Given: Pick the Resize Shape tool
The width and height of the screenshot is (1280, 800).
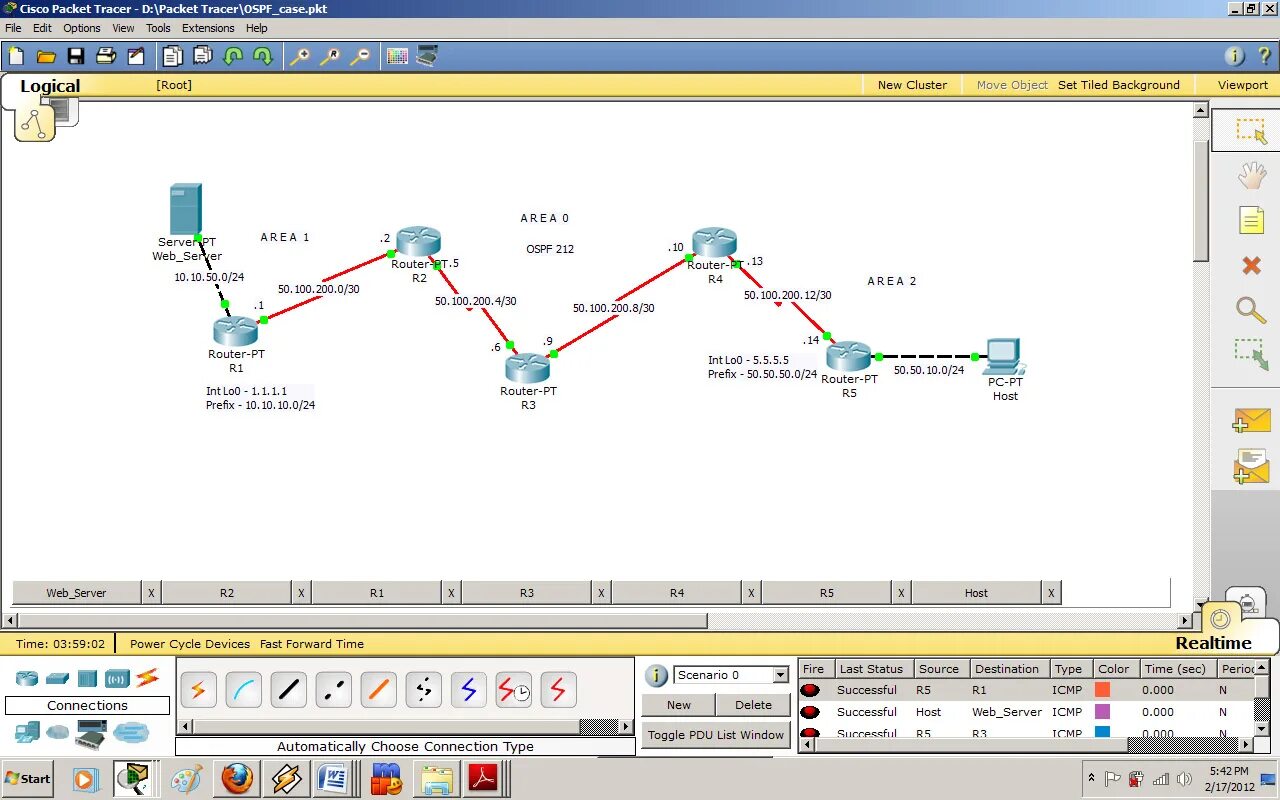Looking at the screenshot, I should [1251, 355].
